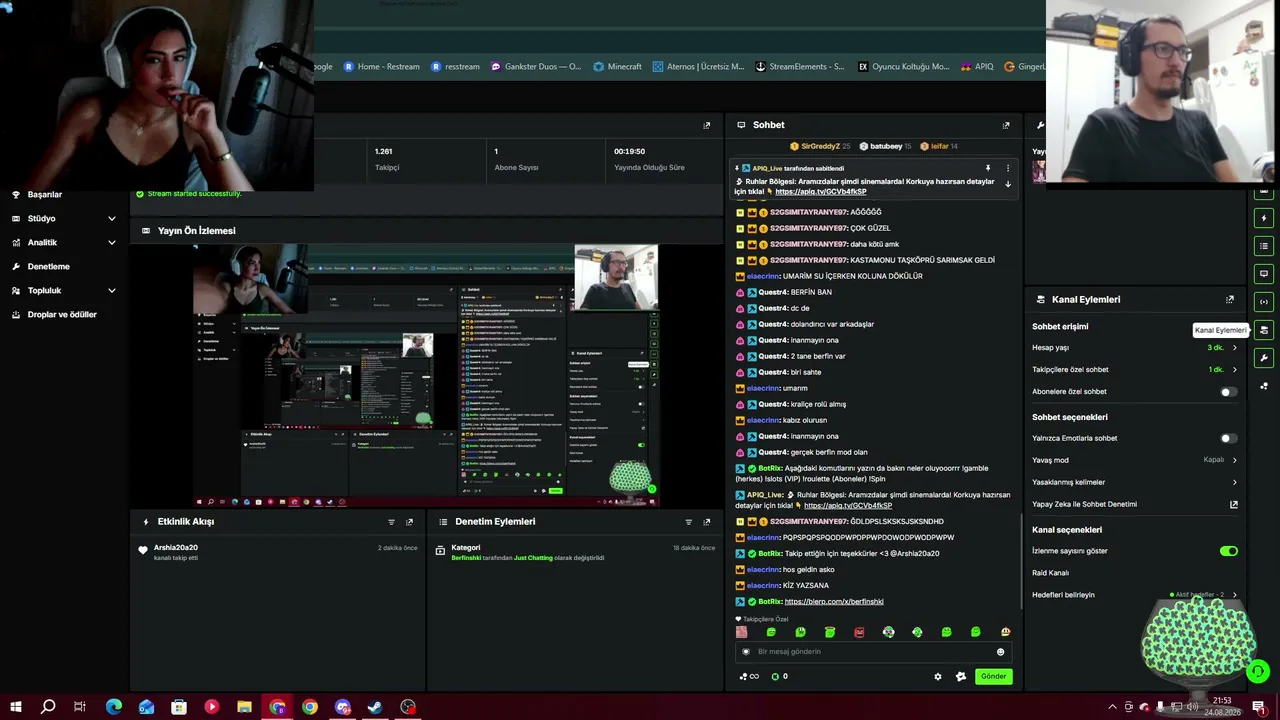The height and width of the screenshot is (720, 1280).
Task: Click the monitor icon in right rail
Action: point(1264,274)
